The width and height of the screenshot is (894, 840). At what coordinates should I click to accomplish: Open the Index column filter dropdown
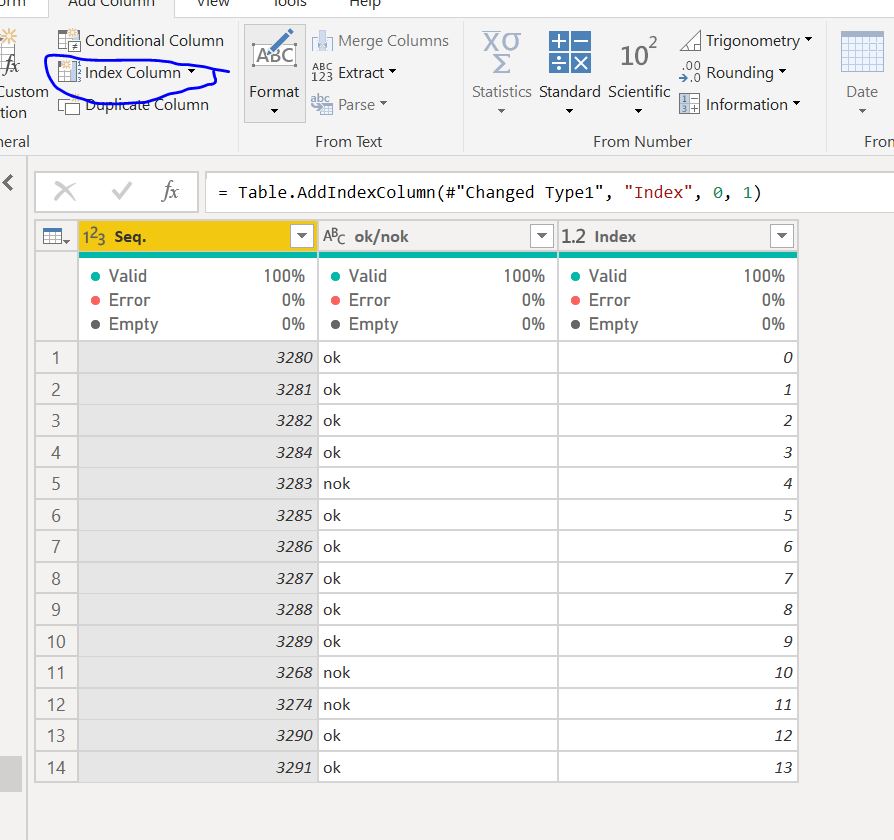(782, 236)
